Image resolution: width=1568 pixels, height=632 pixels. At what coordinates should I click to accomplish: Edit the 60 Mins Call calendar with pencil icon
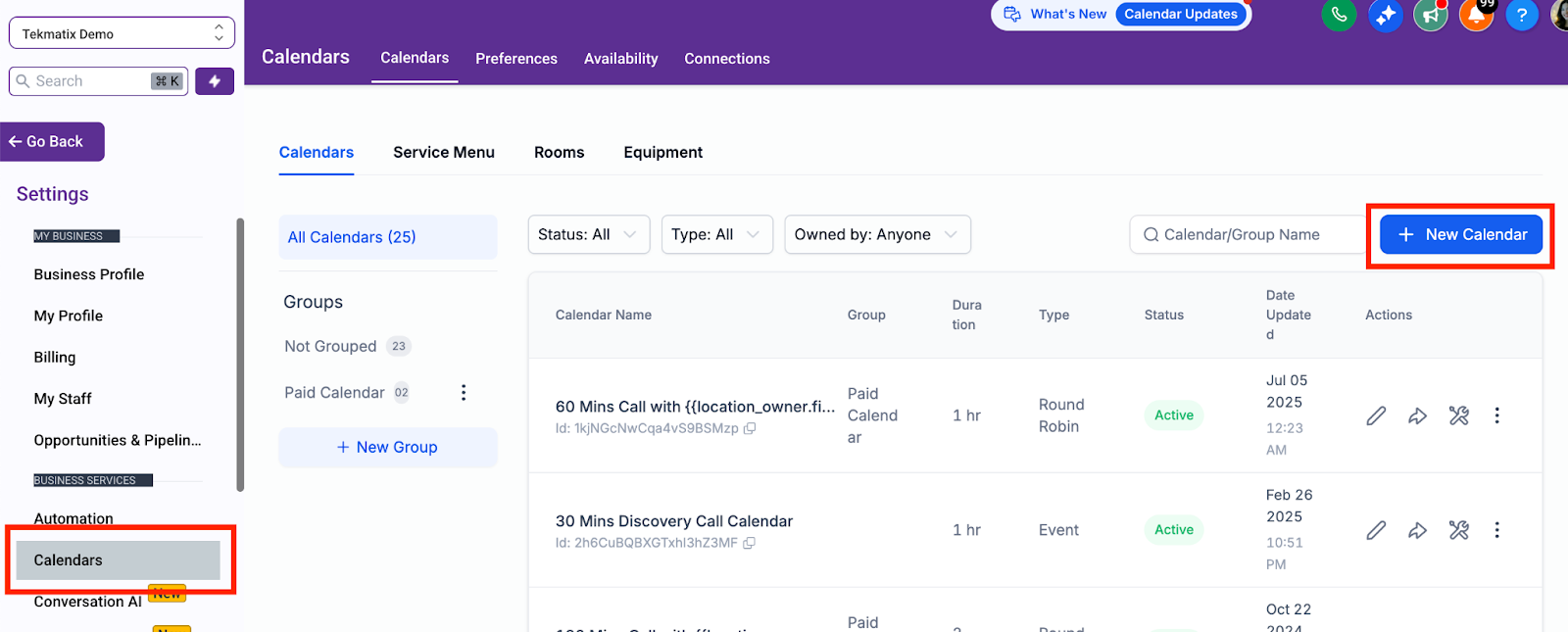(1376, 415)
